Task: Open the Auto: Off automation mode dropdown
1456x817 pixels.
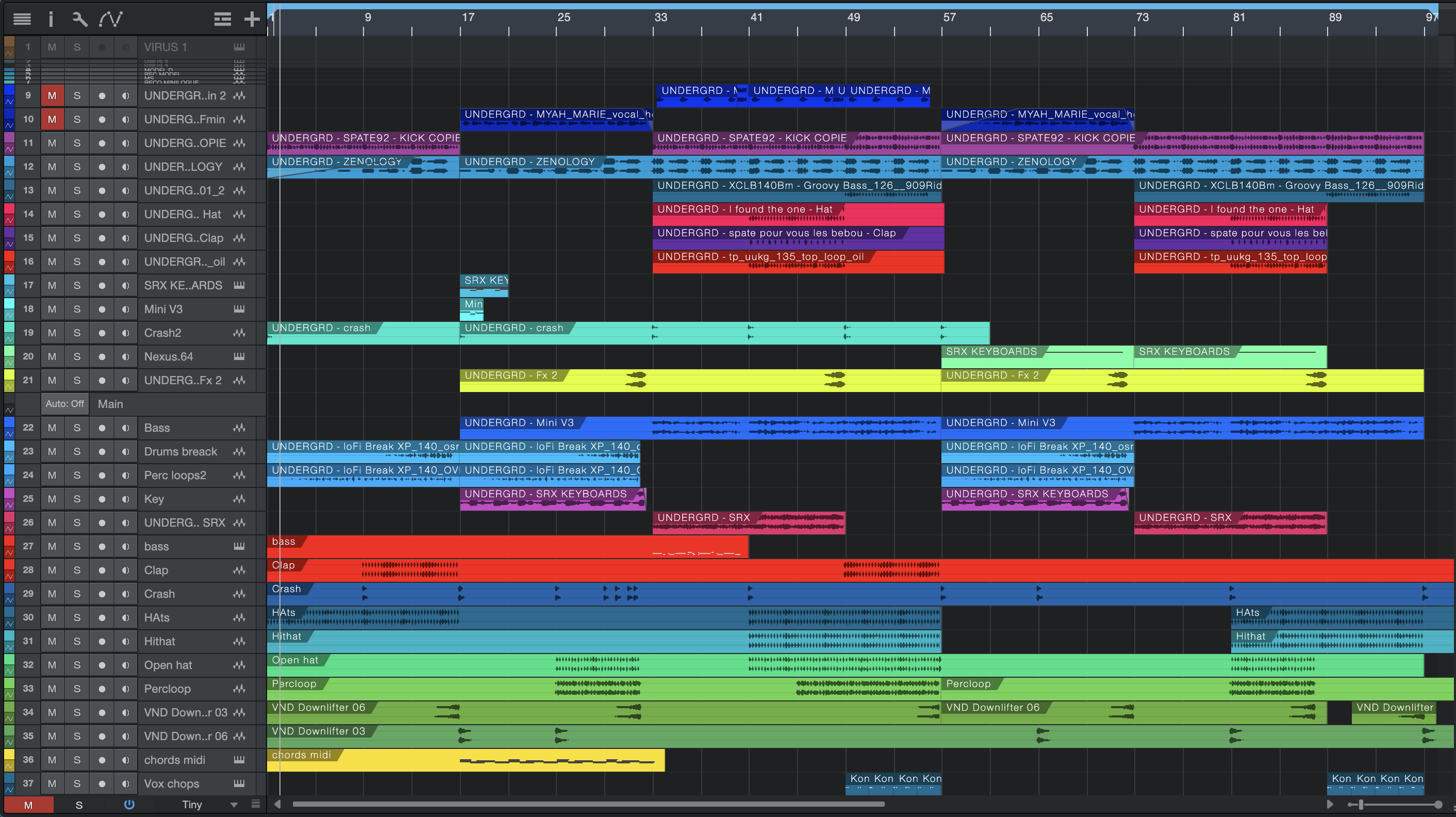Action: (x=64, y=404)
